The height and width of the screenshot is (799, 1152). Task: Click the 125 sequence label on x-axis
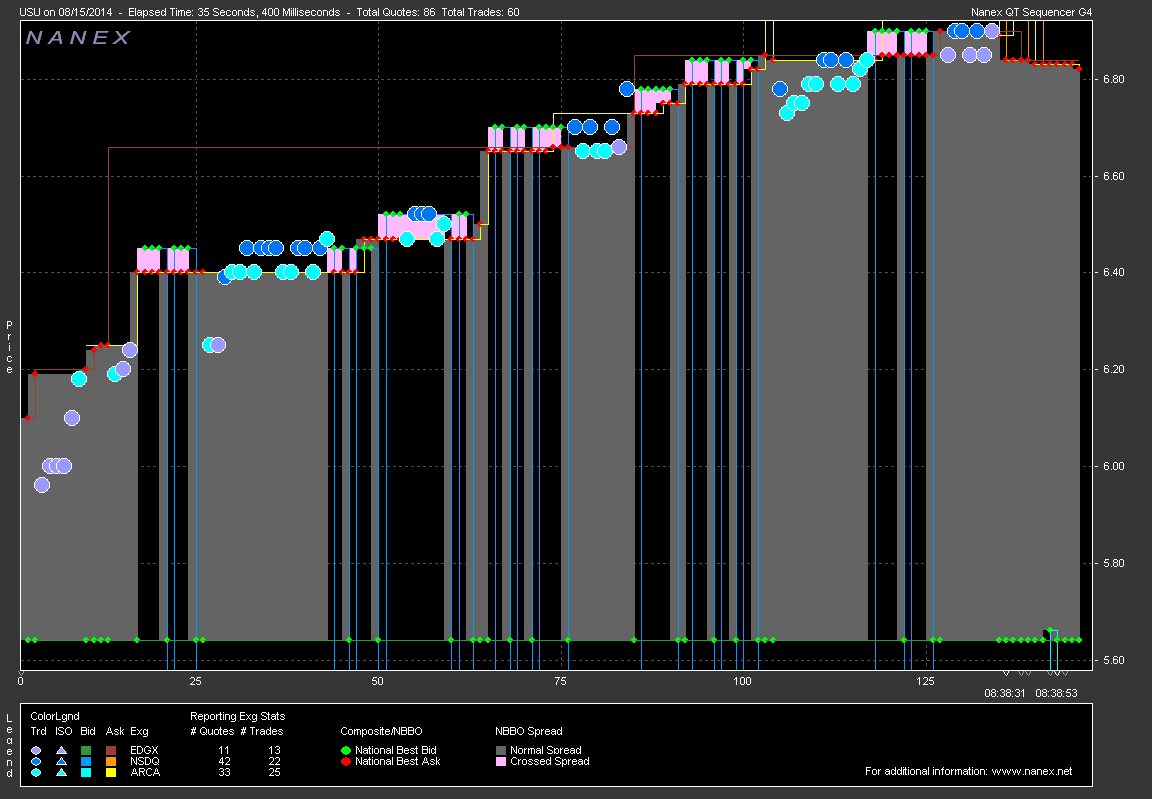point(925,682)
